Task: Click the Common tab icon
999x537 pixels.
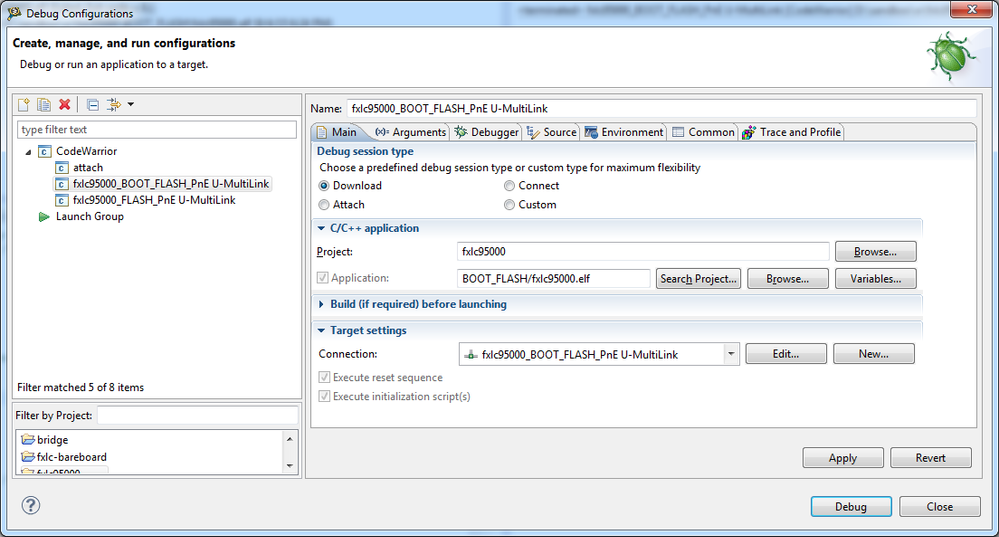Action: [x=678, y=132]
